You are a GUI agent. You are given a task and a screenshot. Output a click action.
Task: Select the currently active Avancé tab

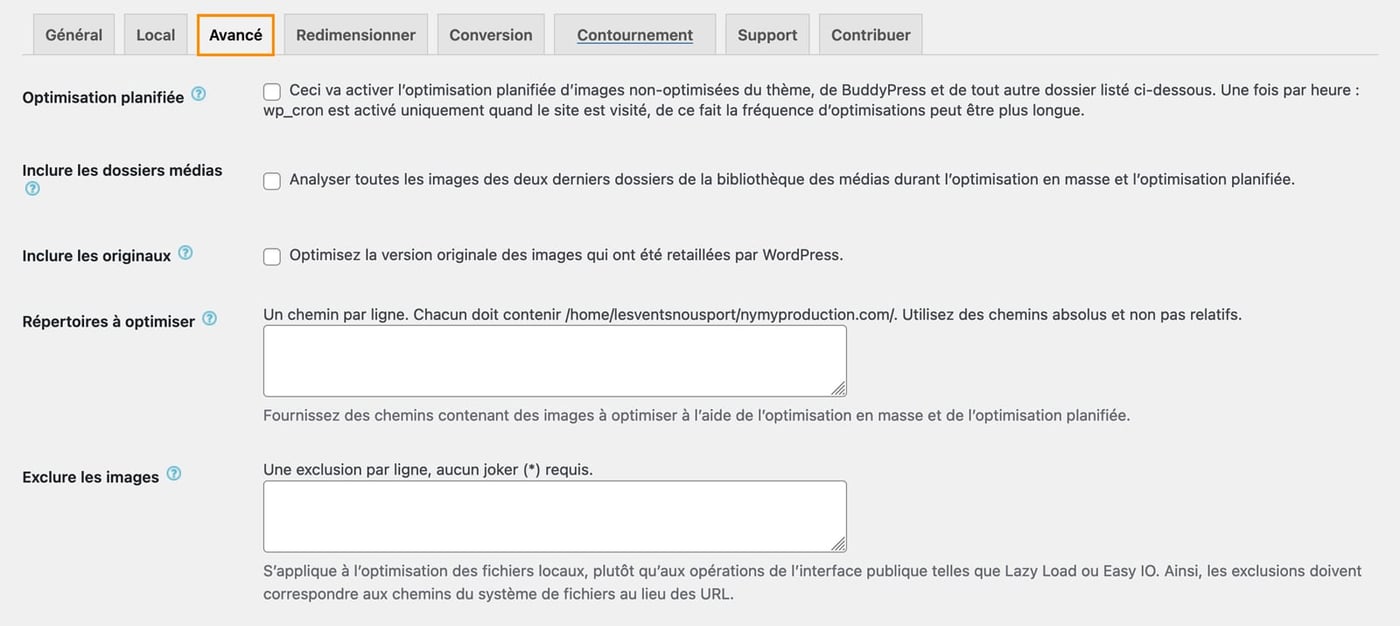click(235, 34)
